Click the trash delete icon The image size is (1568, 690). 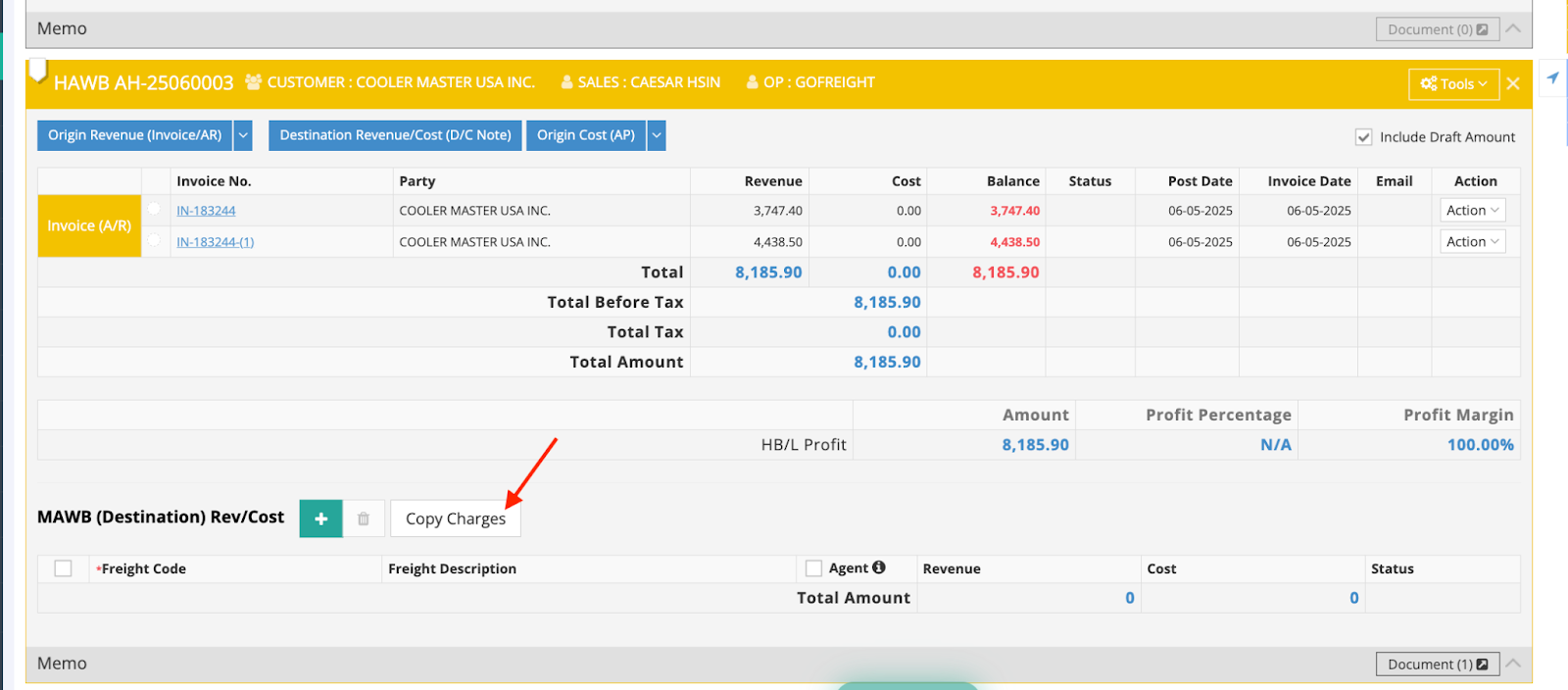(364, 518)
